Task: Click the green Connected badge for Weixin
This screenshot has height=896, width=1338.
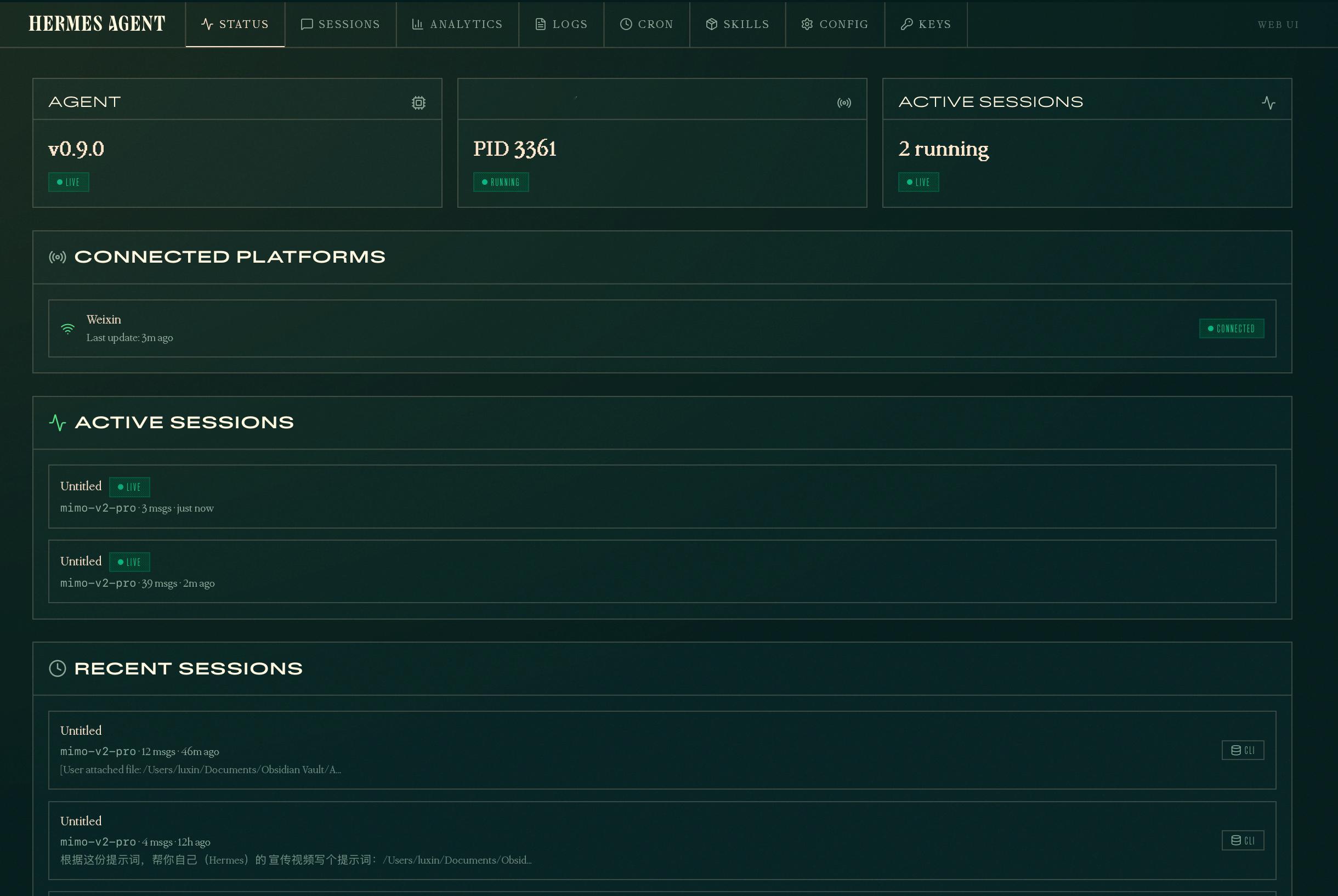Action: pos(1231,328)
